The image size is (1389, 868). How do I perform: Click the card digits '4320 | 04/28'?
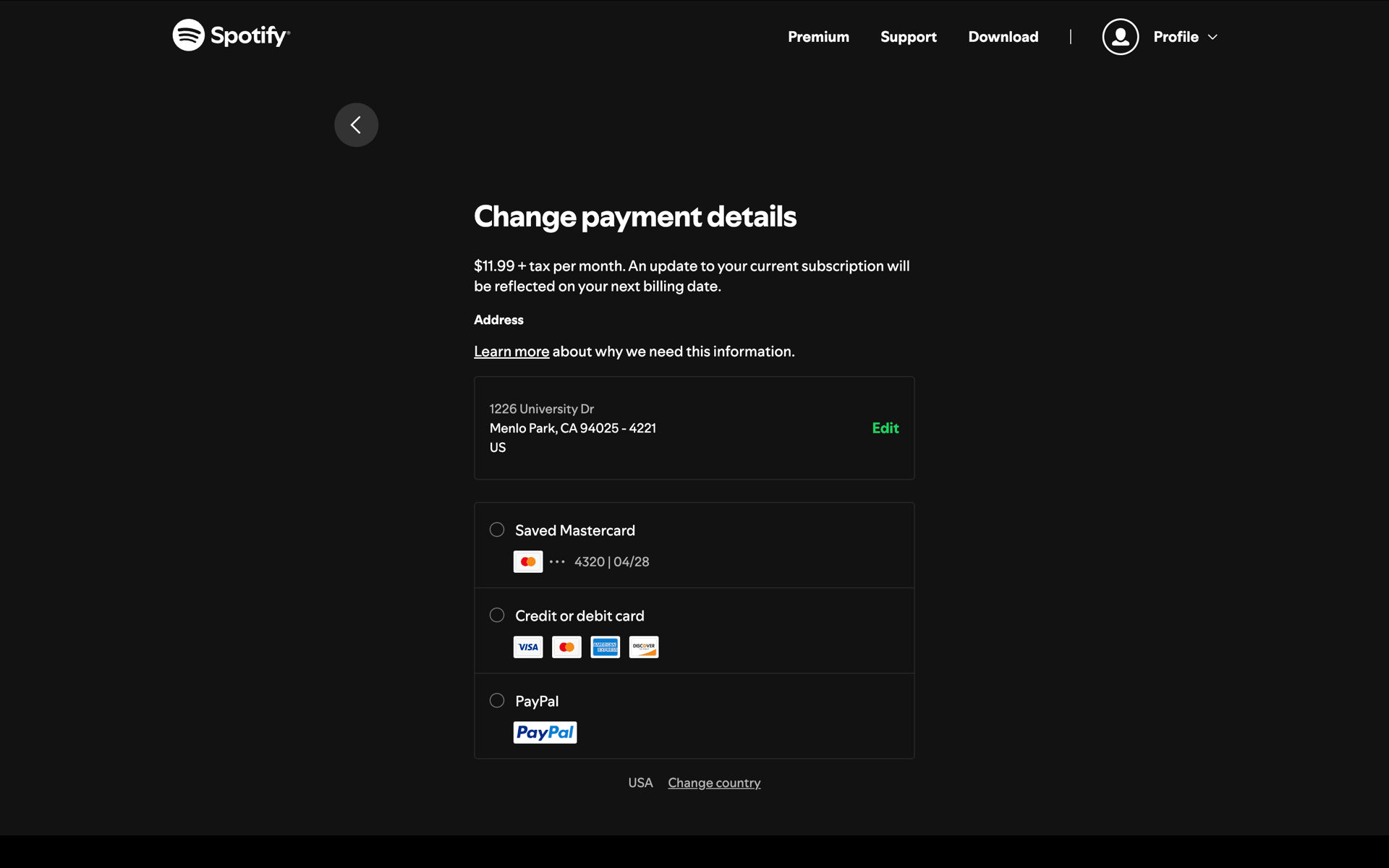611,561
